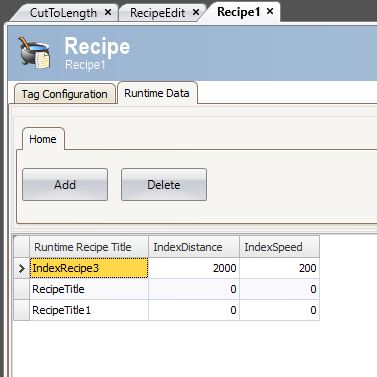Screen dimensions: 377x377
Task: Switch to the CutToLength tab
Action: (63, 13)
